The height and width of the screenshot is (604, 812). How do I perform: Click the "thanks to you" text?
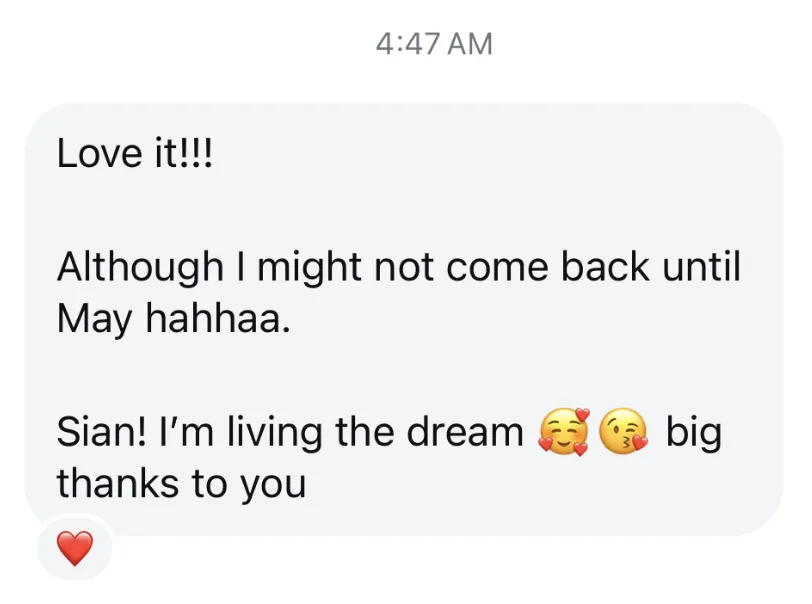pyautogui.click(x=181, y=484)
